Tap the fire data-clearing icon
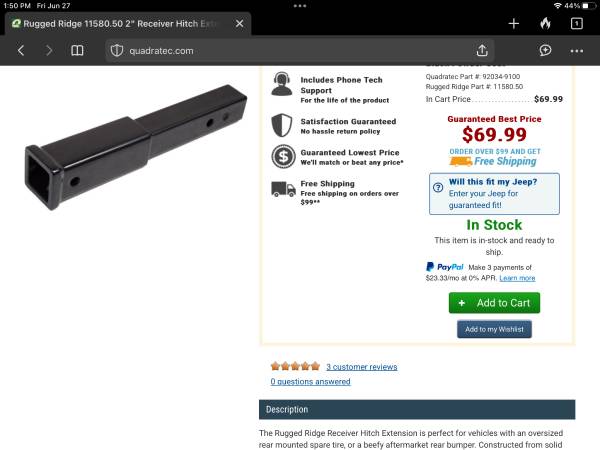This screenshot has width=600, height=450. click(x=545, y=24)
